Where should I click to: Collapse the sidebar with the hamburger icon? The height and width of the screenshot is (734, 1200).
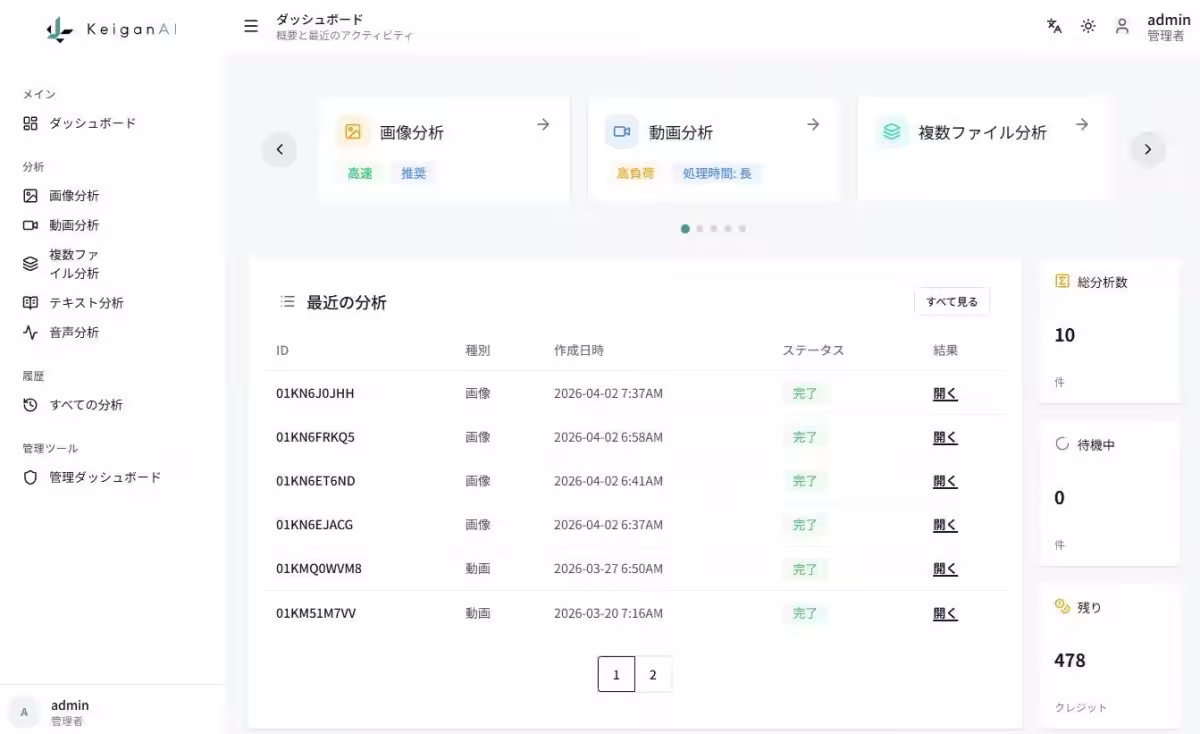pyautogui.click(x=251, y=26)
